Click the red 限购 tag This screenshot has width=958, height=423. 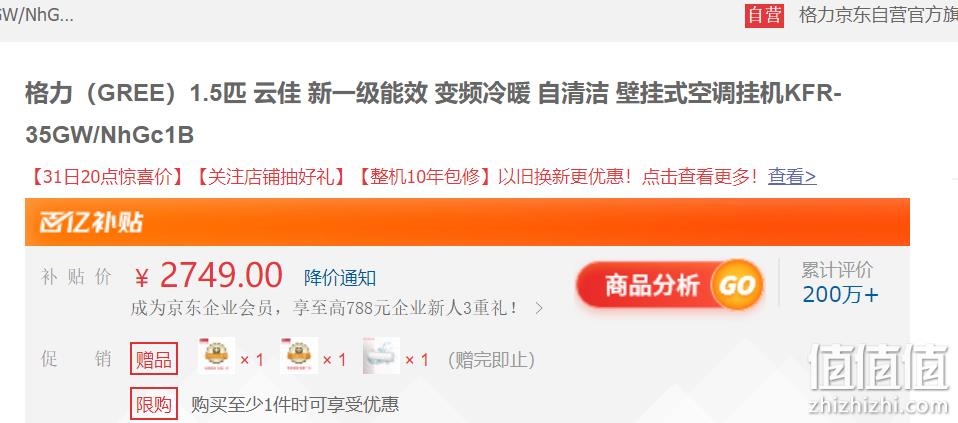(x=154, y=404)
